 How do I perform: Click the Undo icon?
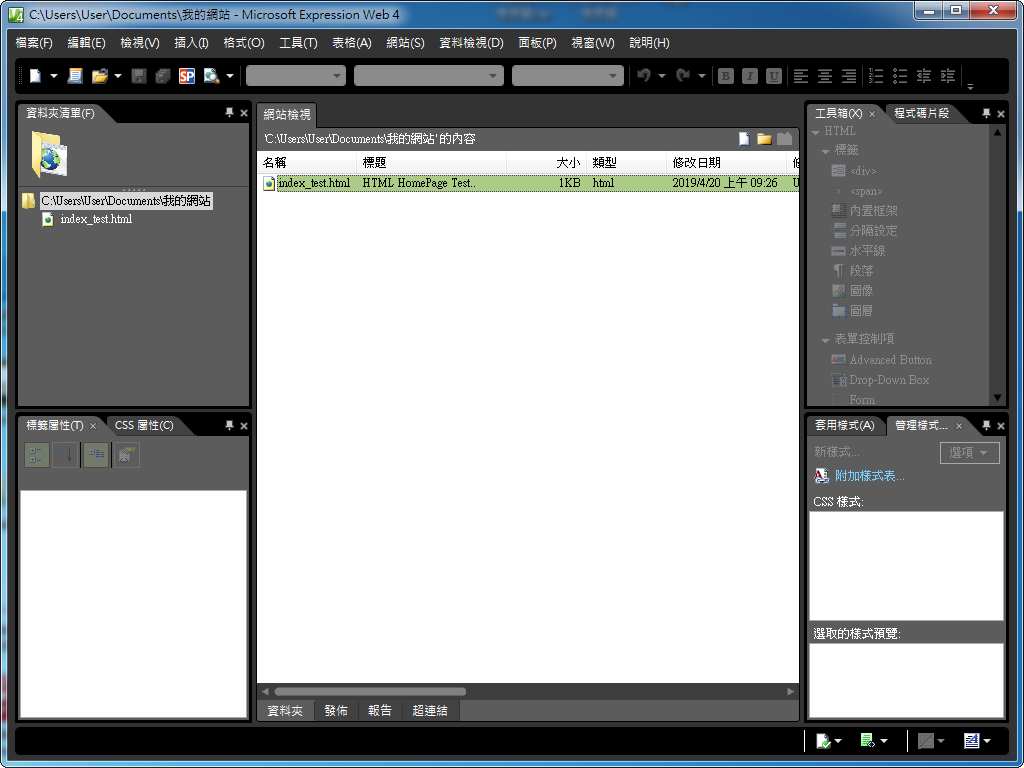pyautogui.click(x=644, y=76)
